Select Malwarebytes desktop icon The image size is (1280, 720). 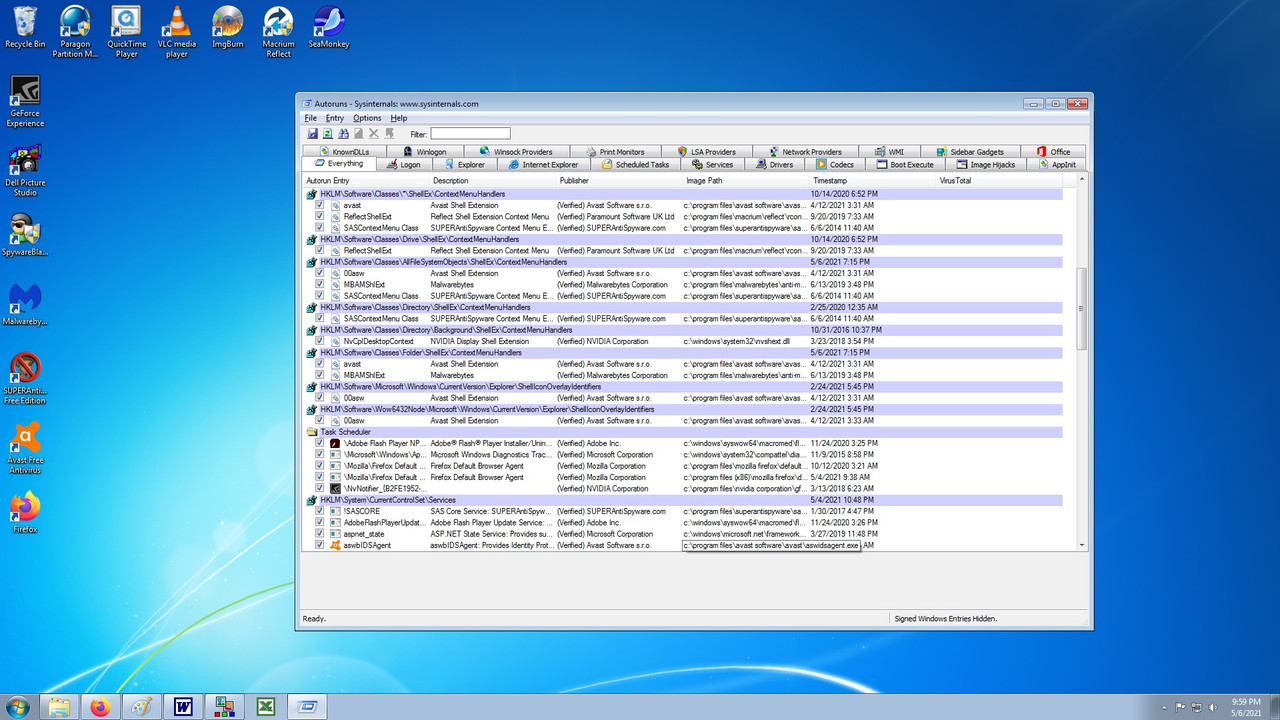(25, 305)
